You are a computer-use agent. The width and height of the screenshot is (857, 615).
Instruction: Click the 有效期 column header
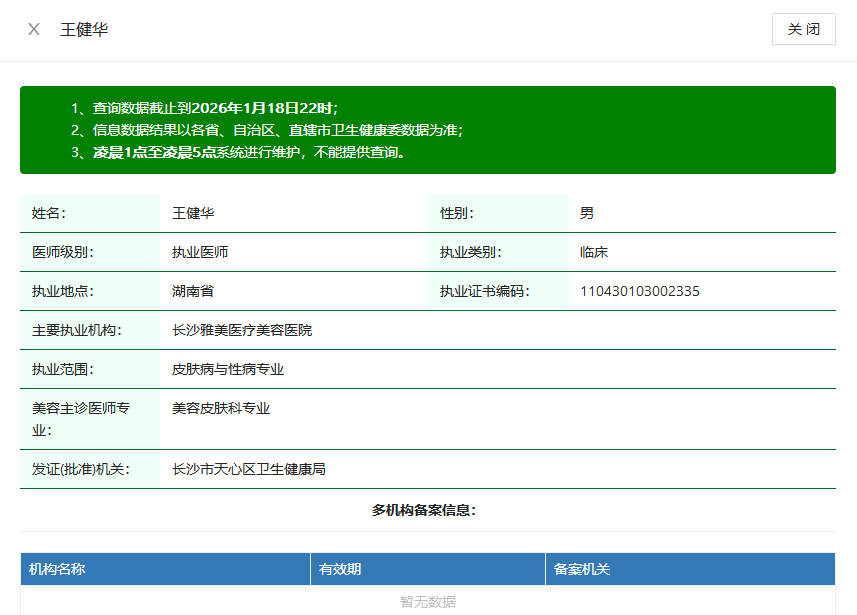(340, 569)
